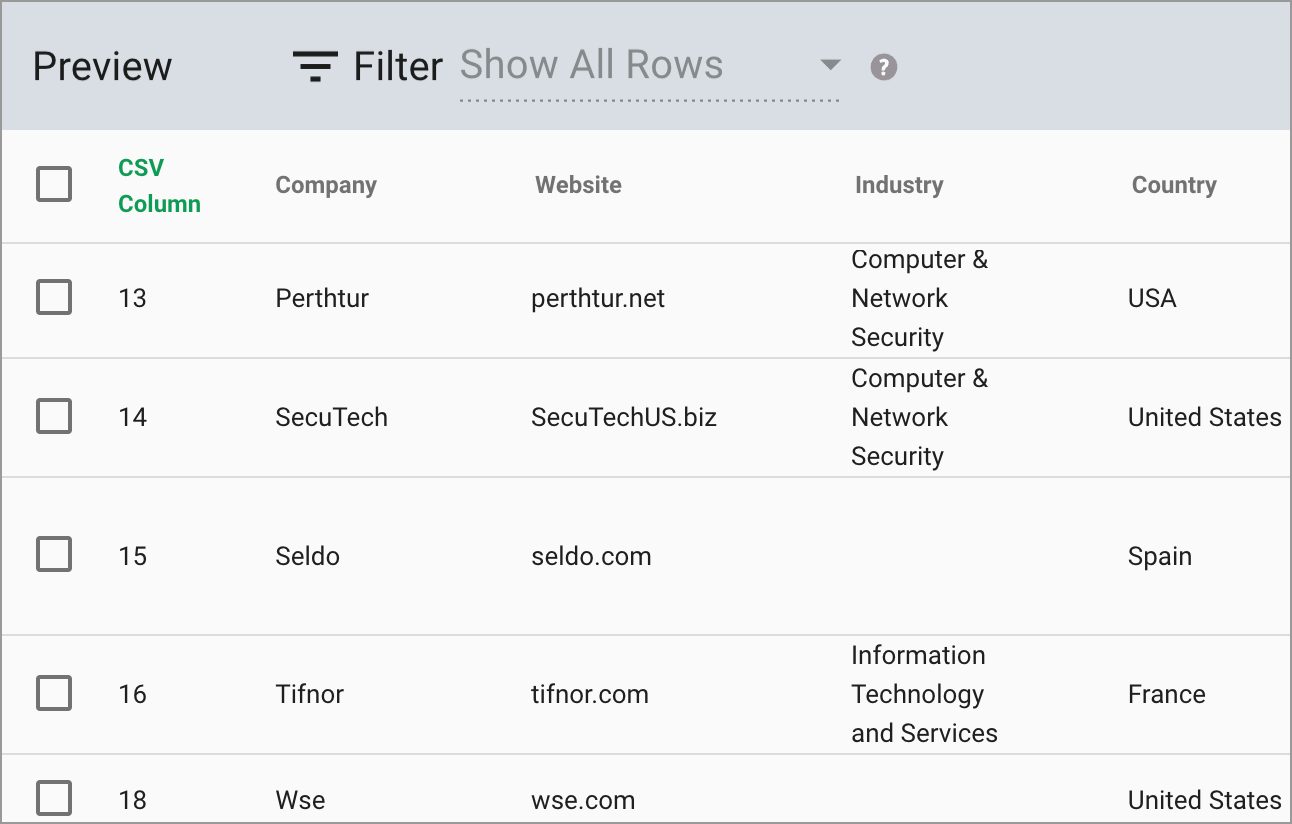Click the Company column header
This screenshot has width=1292, height=824.
[x=326, y=185]
